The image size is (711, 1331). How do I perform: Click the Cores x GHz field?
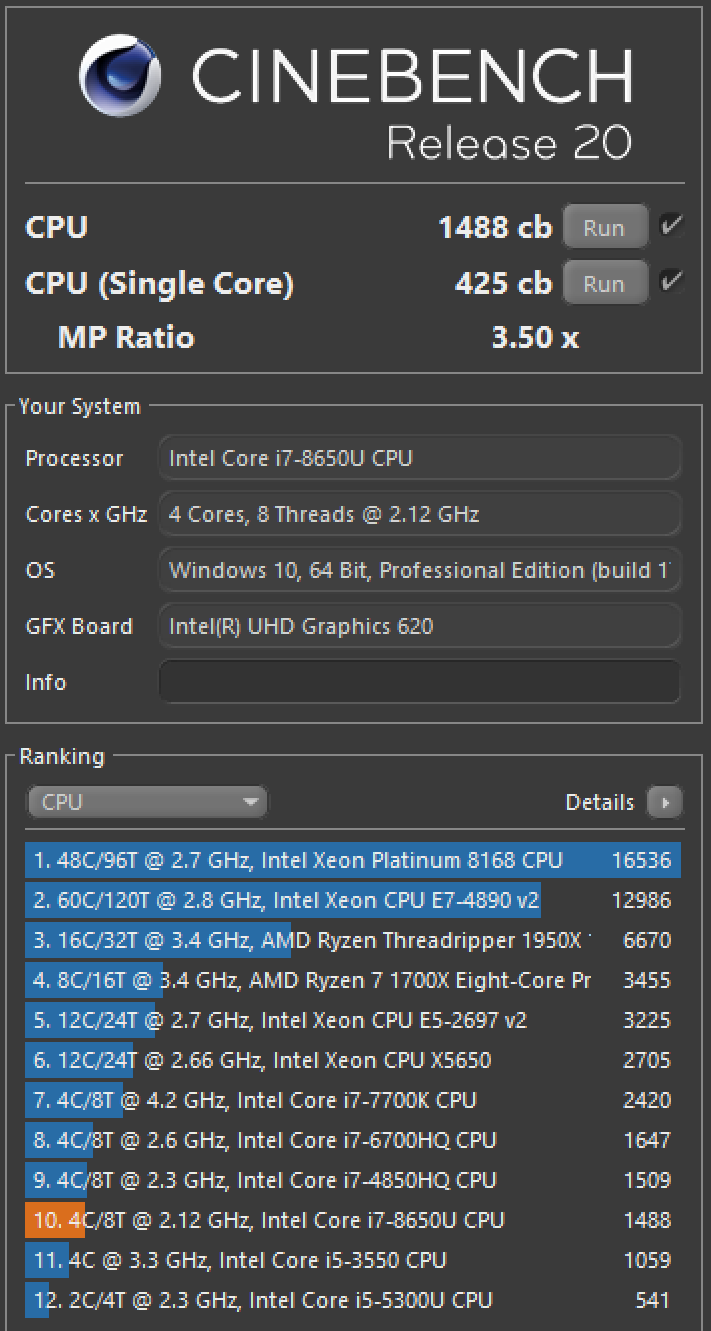[x=419, y=515]
